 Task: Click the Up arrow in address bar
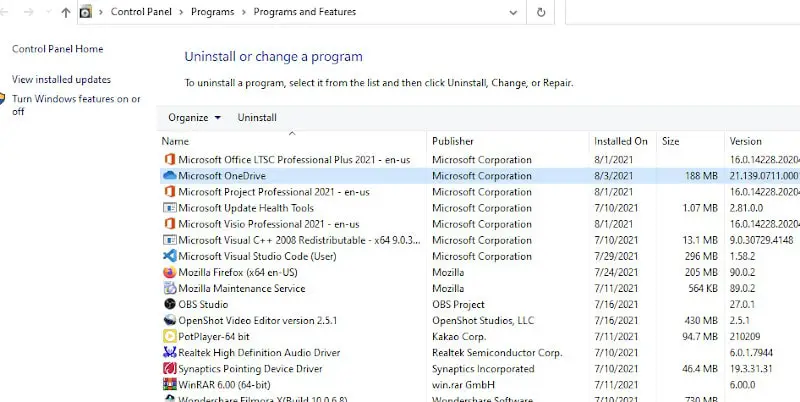point(65,12)
